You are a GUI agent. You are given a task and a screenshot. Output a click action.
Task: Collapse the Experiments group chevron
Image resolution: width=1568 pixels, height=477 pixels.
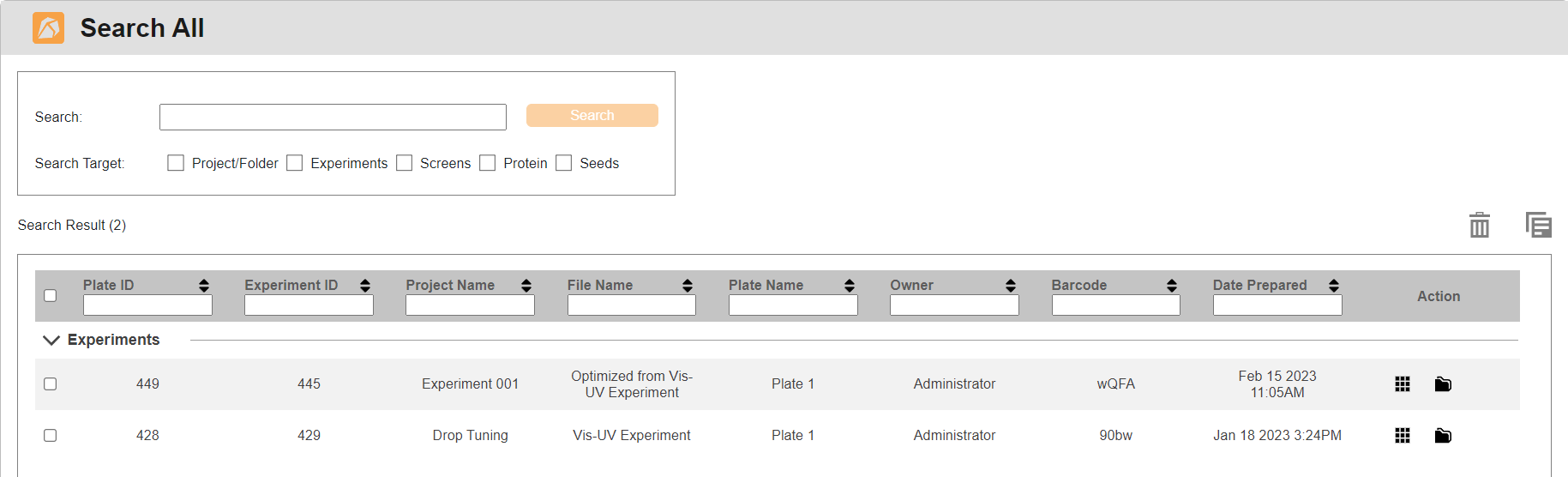click(51, 341)
